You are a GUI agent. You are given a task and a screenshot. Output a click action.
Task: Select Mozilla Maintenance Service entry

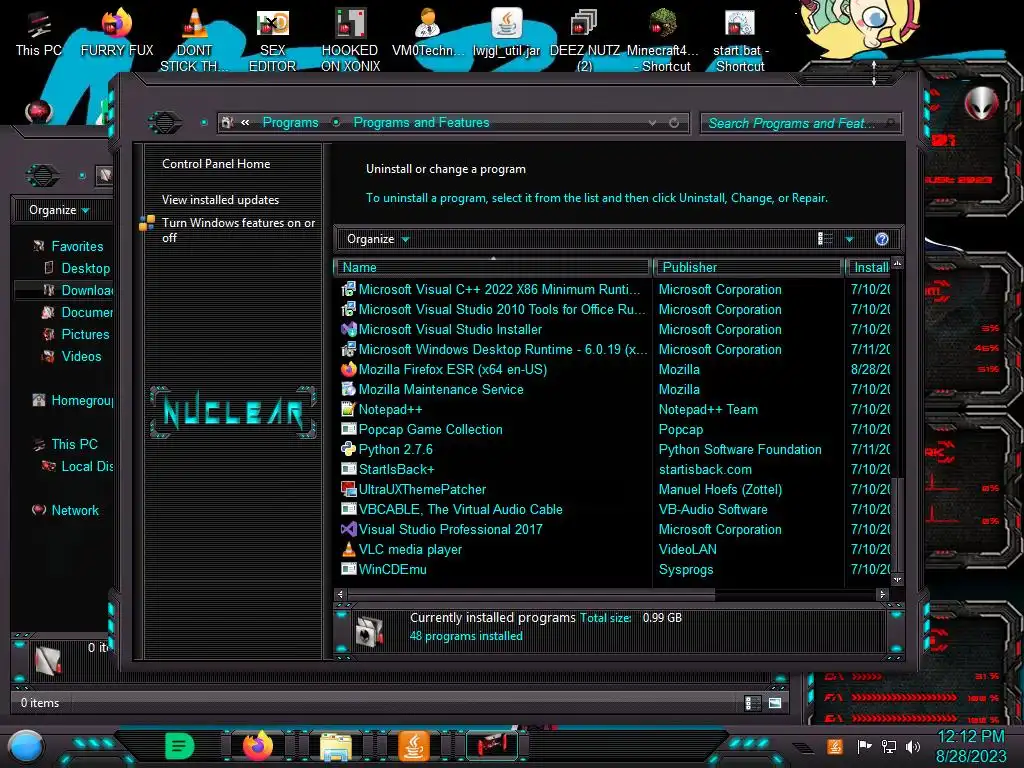coord(441,389)
